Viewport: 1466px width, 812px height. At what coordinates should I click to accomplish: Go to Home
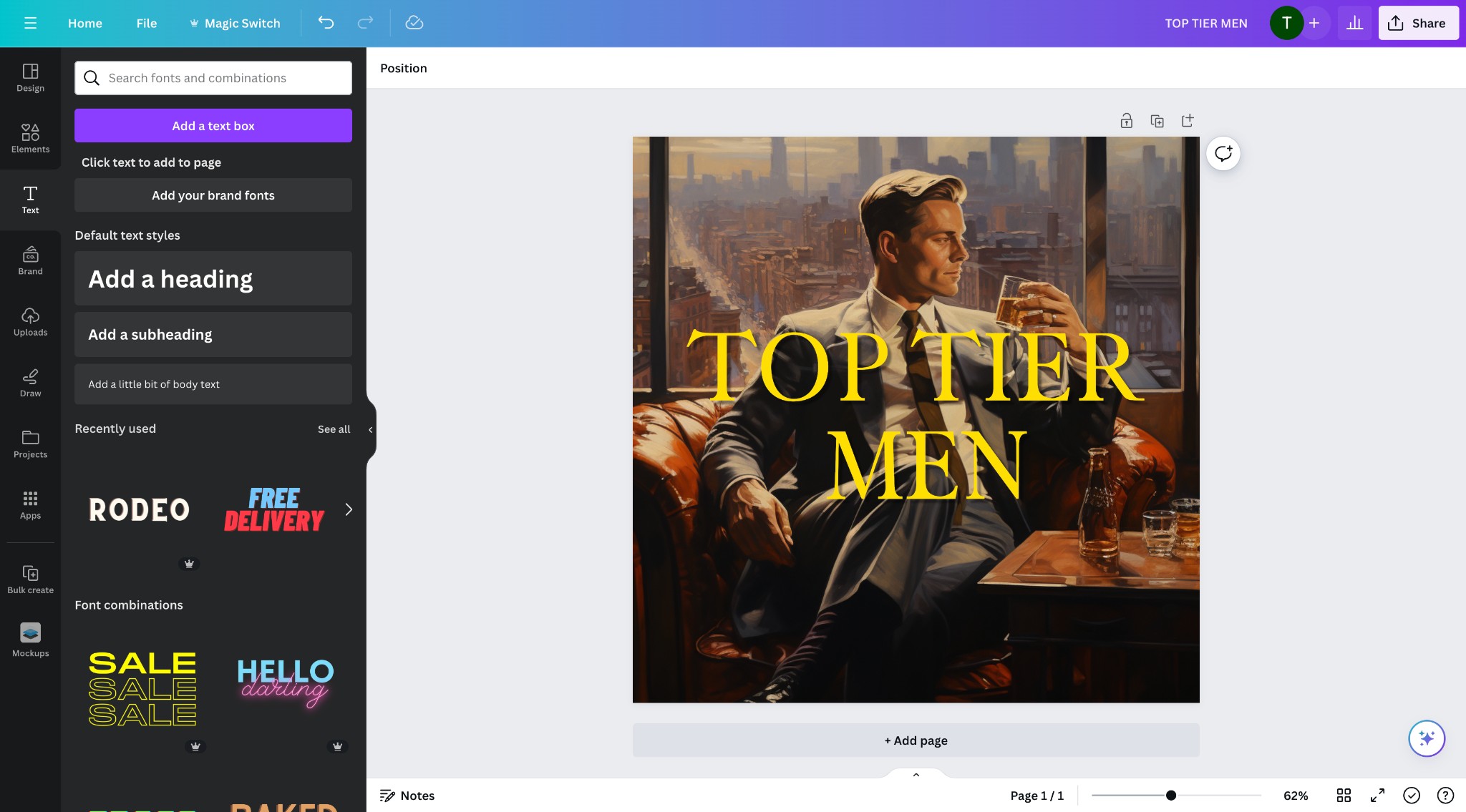click(x=85, y=23)
